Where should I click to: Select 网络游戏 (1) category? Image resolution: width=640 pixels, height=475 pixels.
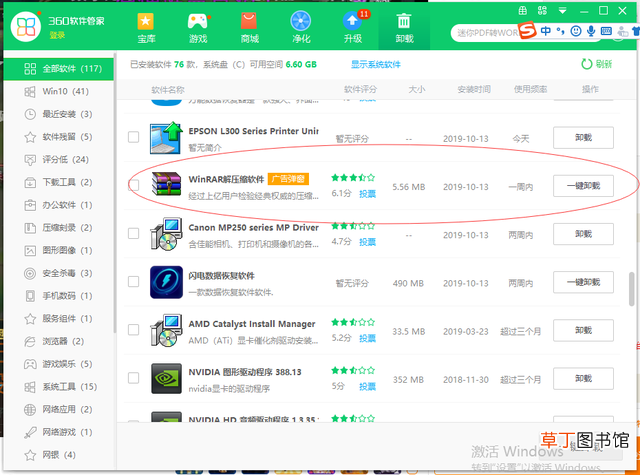click(x=58, y=432)
